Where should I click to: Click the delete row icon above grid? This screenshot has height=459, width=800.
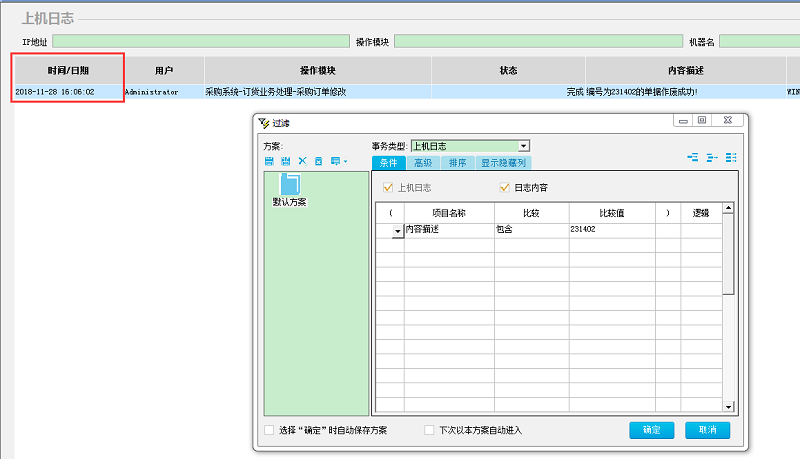[x=712, y=157]
